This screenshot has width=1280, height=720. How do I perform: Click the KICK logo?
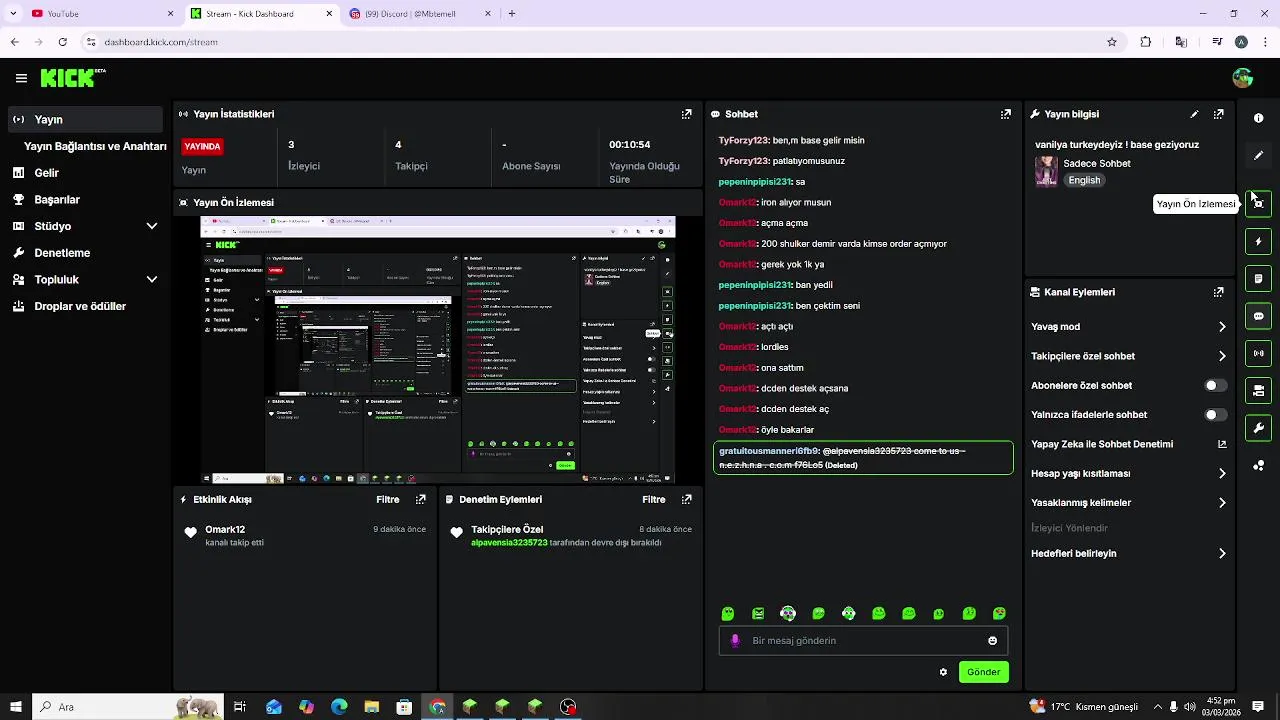coord(72,78)
